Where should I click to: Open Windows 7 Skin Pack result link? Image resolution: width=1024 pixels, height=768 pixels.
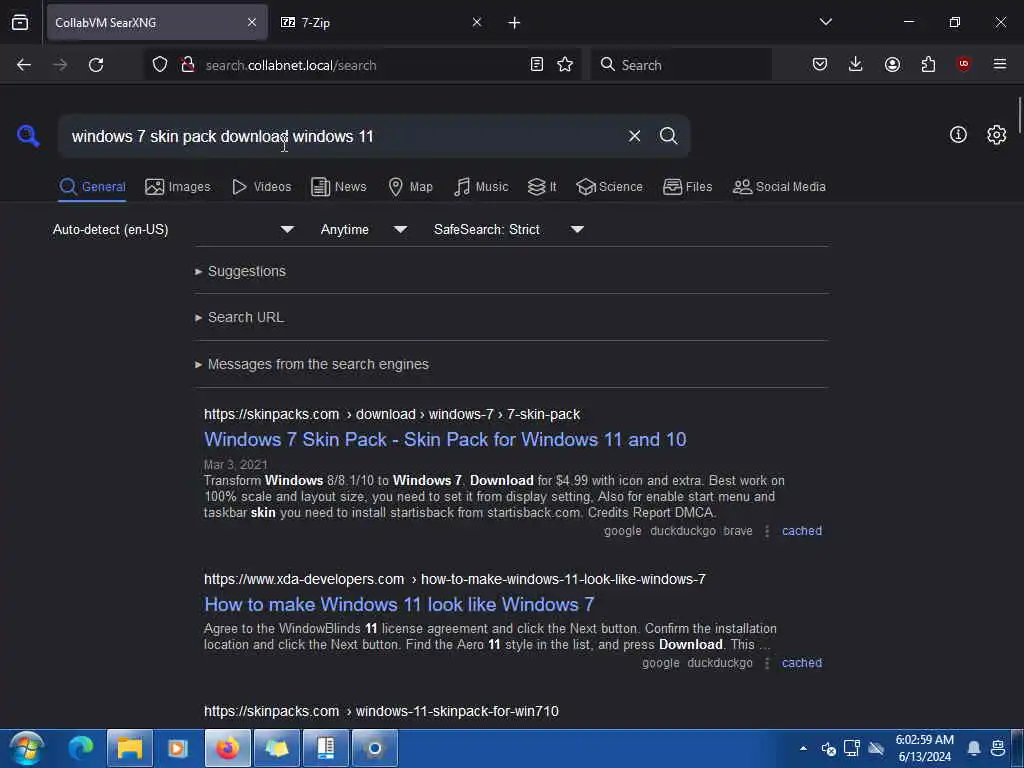click(445, 440)
